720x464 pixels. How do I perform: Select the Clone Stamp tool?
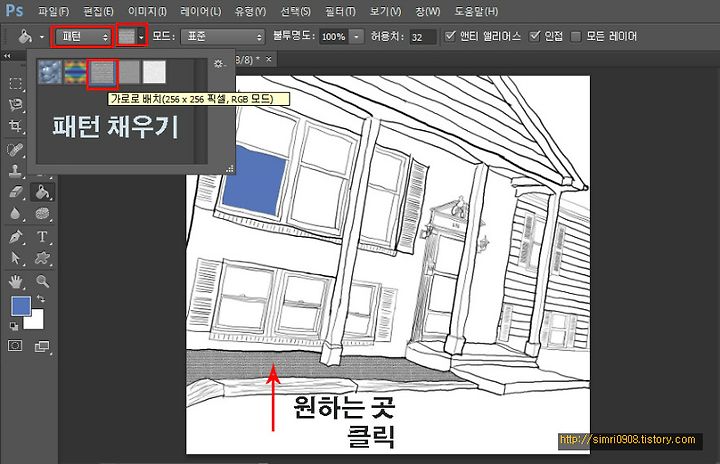[x=16, y=171]
